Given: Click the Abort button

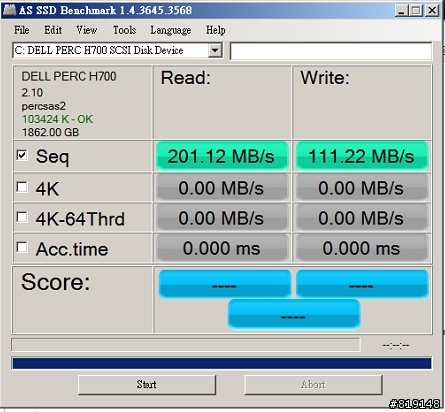Looking at the screenshot, I should point(313,385).
